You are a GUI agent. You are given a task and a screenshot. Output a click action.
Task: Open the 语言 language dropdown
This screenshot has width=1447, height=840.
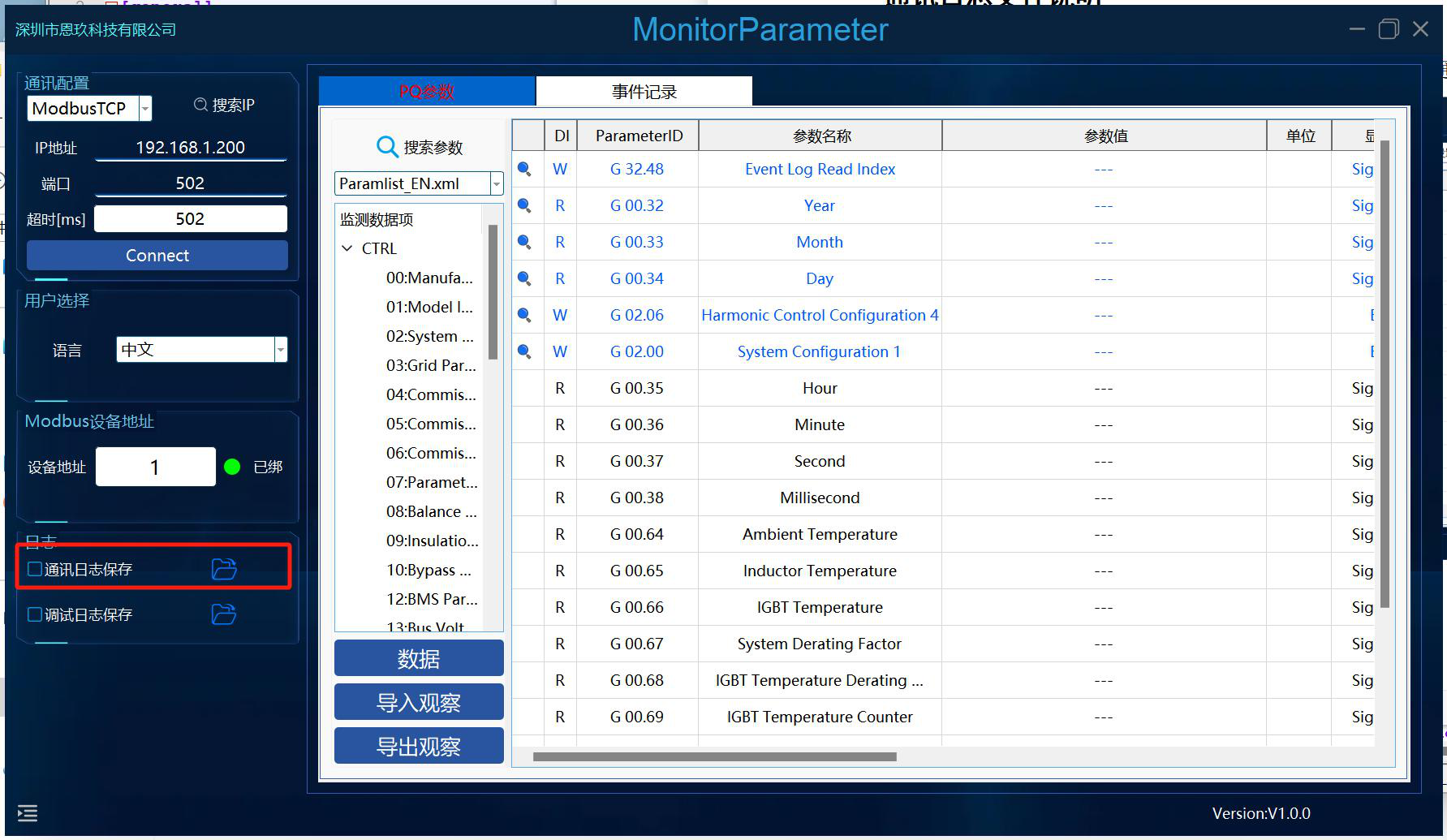click(x=281, y=350)
